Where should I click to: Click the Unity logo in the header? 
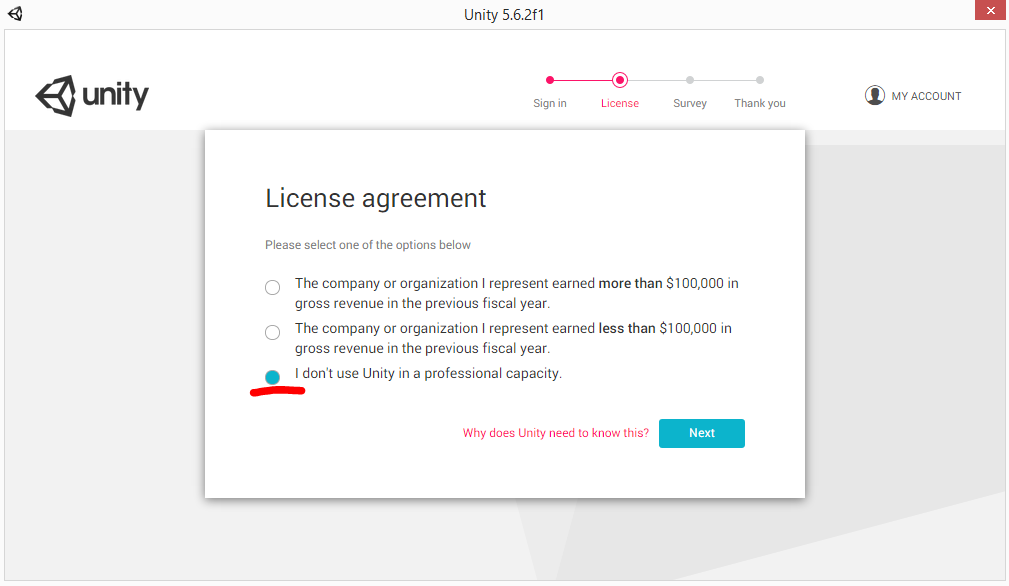point(92,96)
